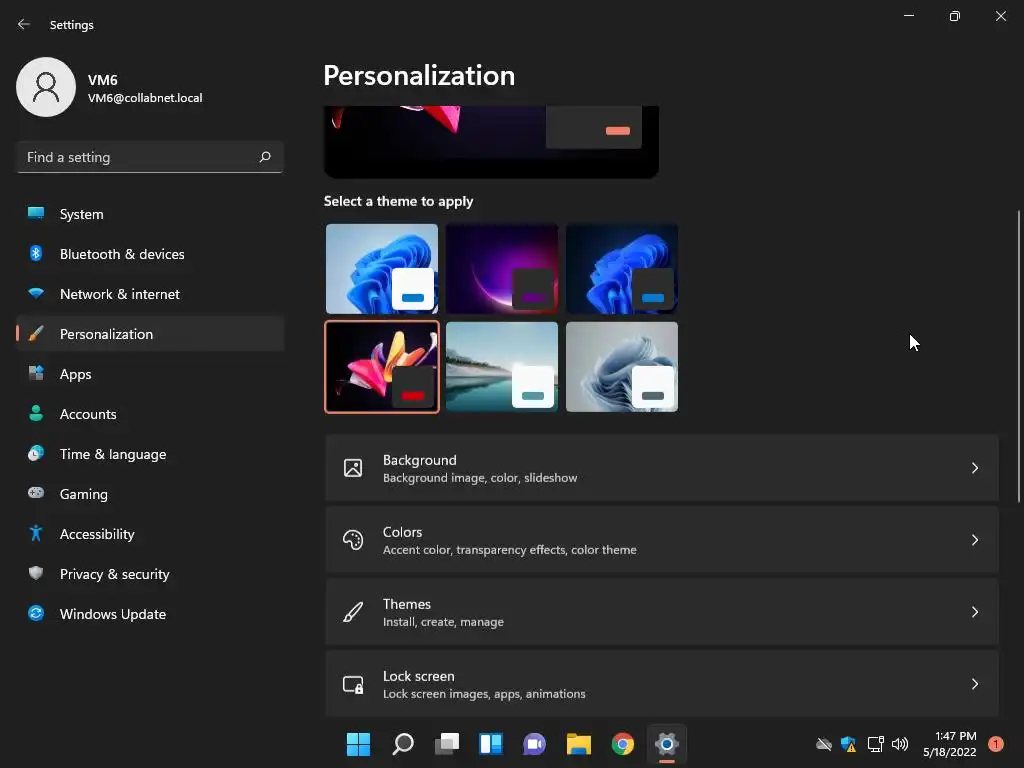Click the VM6@collabnet.local account email
1024x768 pixels.
pyautogui.click(x=145, y=98)
